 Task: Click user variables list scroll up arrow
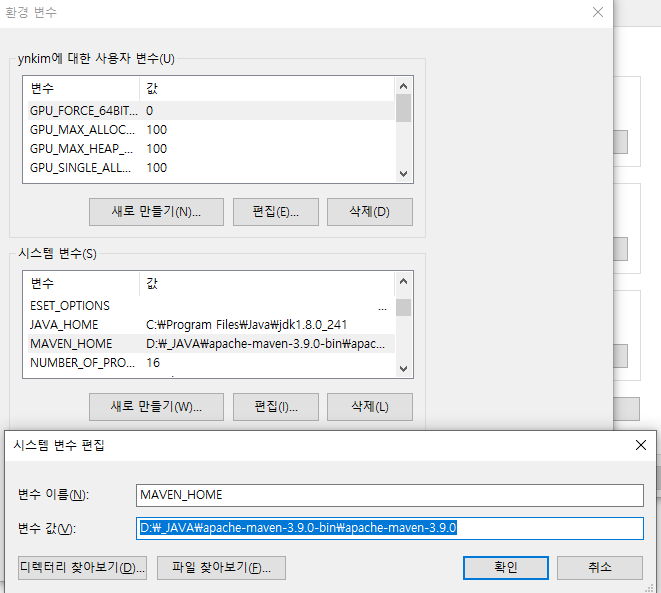click(x=403, y=86)
